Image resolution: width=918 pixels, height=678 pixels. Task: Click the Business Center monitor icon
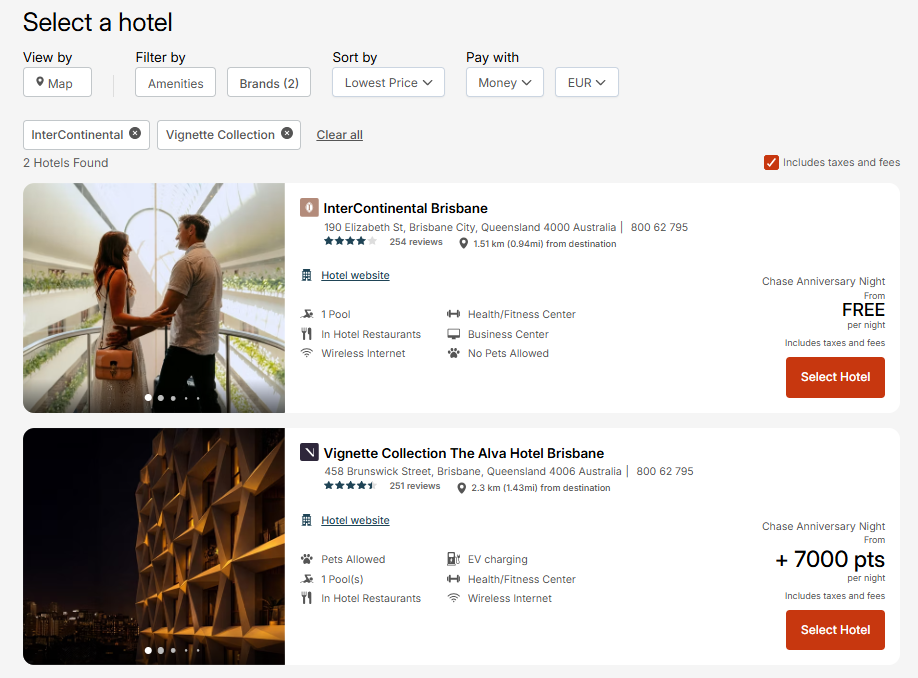tap(453, 334)
